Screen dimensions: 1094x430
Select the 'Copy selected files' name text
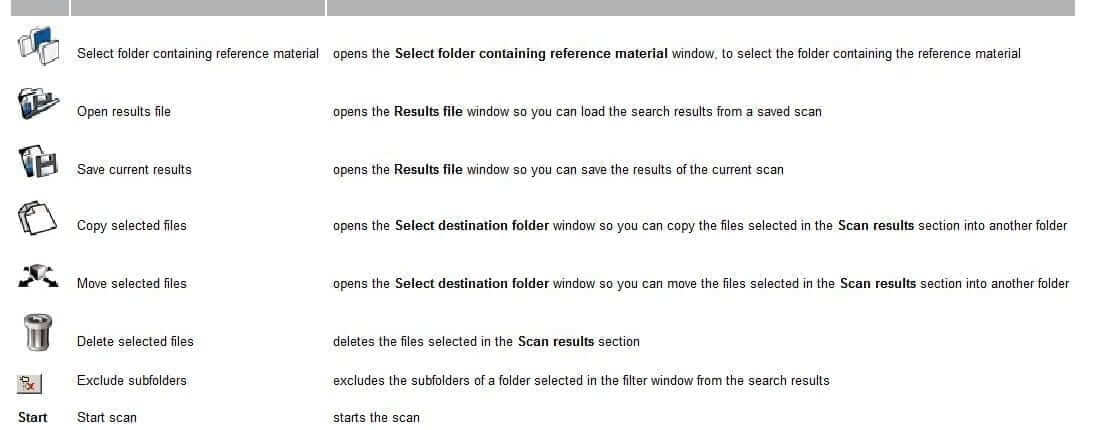pyautogui.click(x=132, y=225)
